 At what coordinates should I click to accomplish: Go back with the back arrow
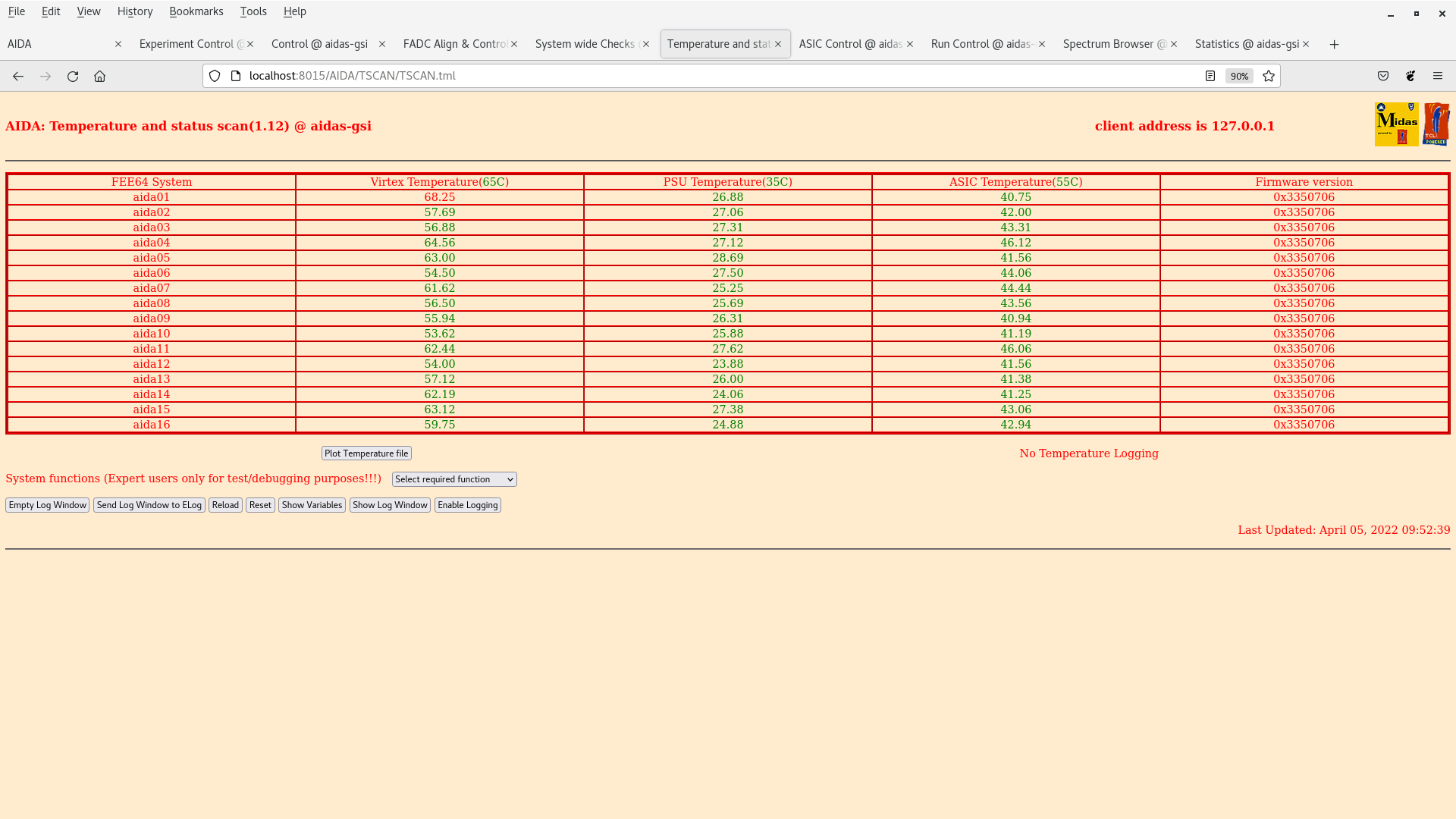(x=18, y=76)
